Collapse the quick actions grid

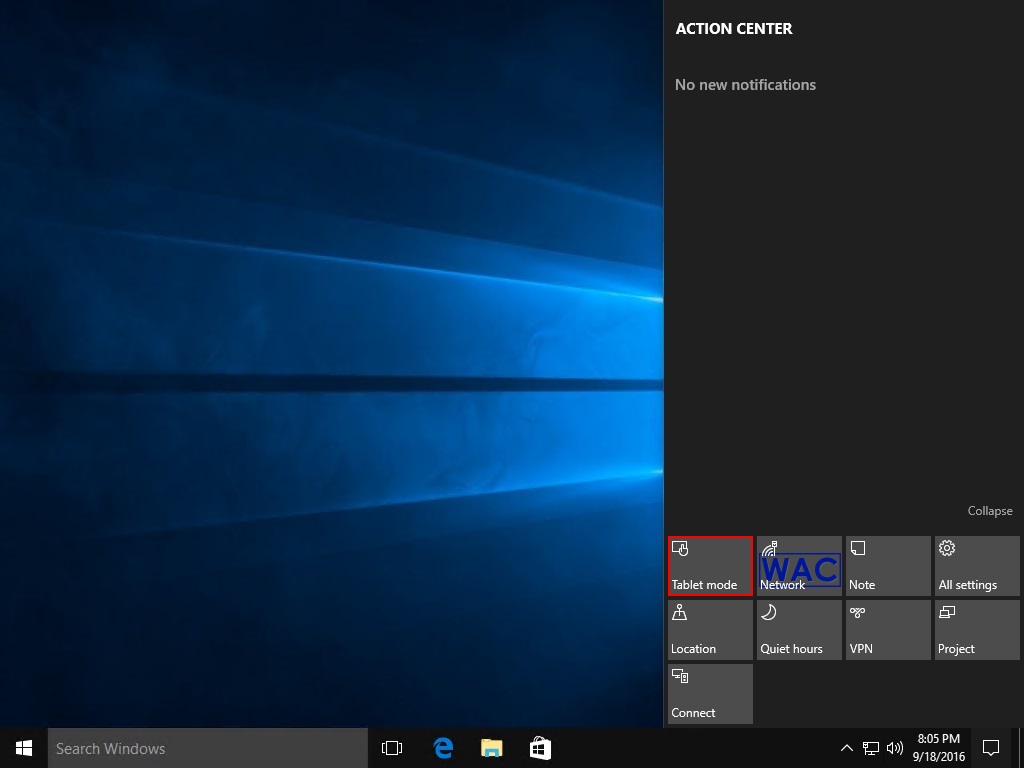989,510
